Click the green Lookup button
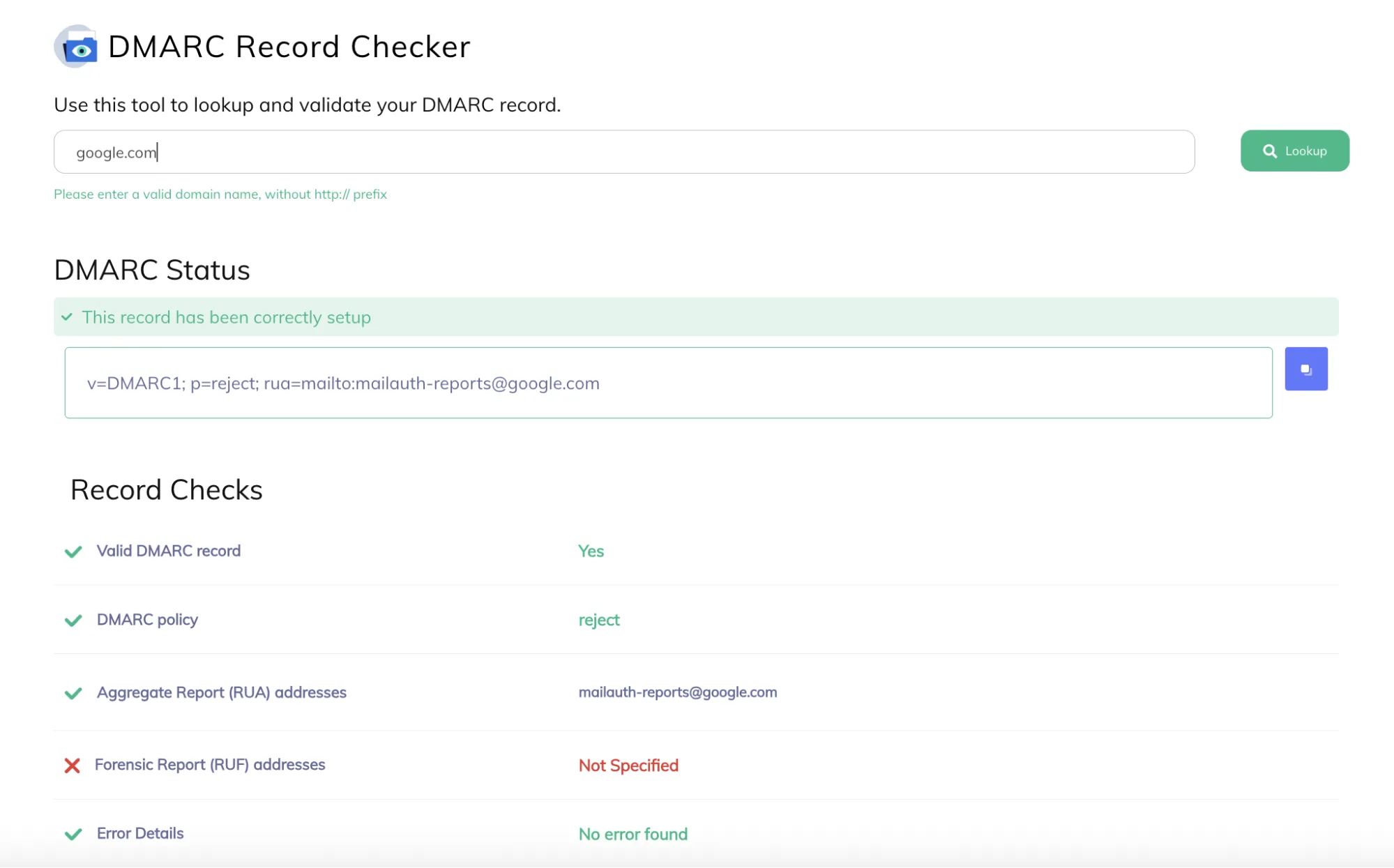This screenshot has height=868, width=1394. point(1294,151)
